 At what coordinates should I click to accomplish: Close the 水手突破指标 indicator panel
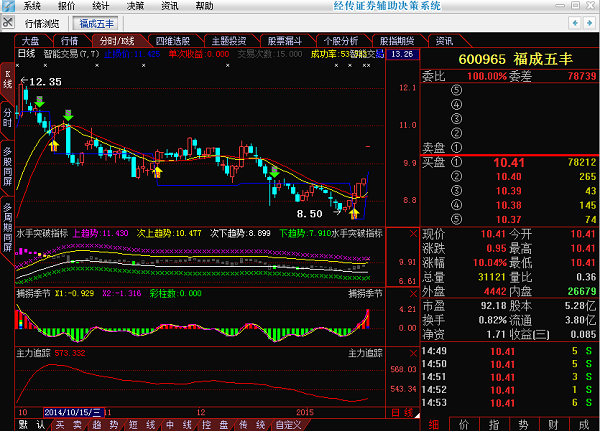[x=413, y=233]
